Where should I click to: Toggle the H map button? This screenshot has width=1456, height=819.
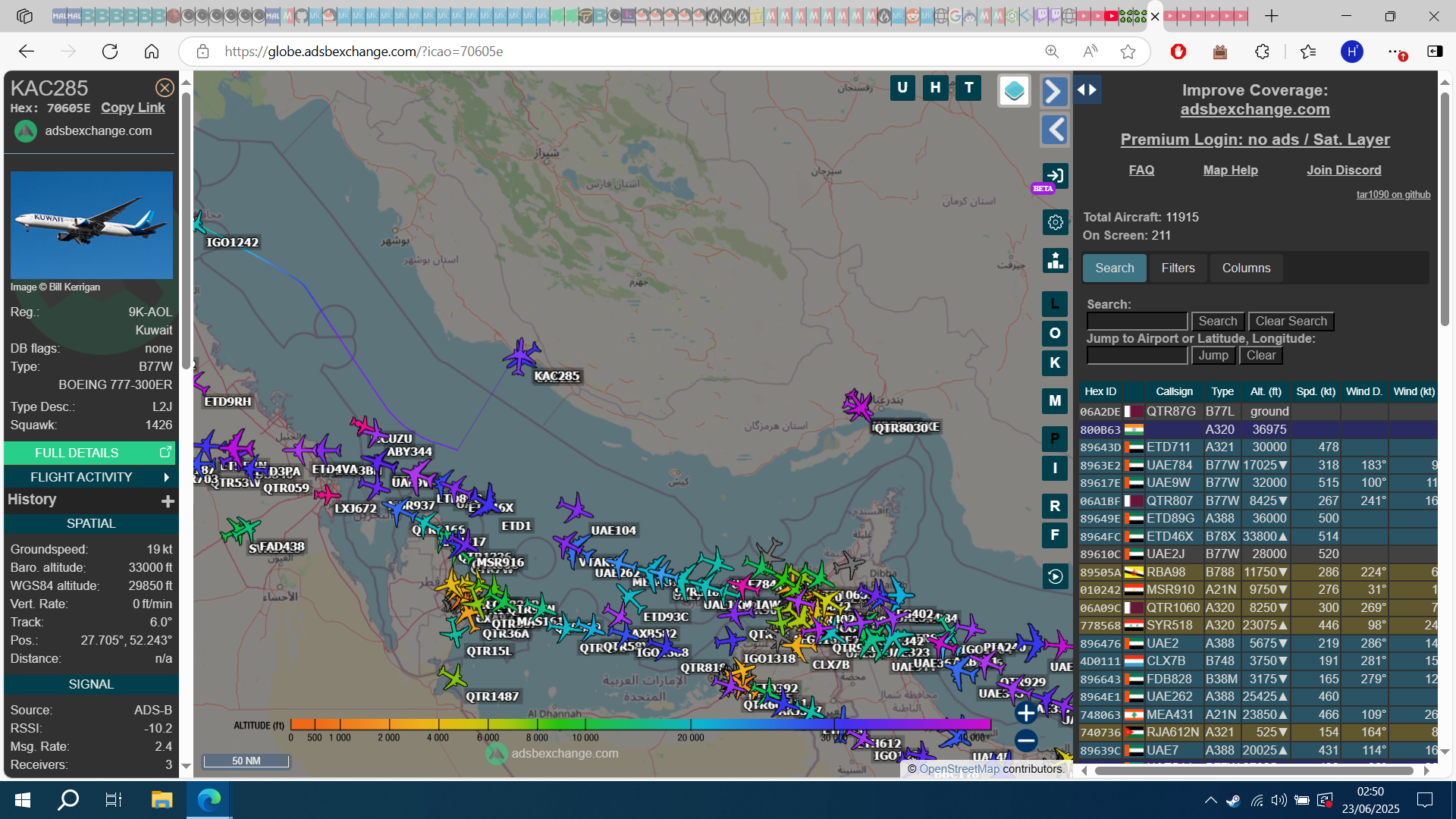[x=936, y=88]
